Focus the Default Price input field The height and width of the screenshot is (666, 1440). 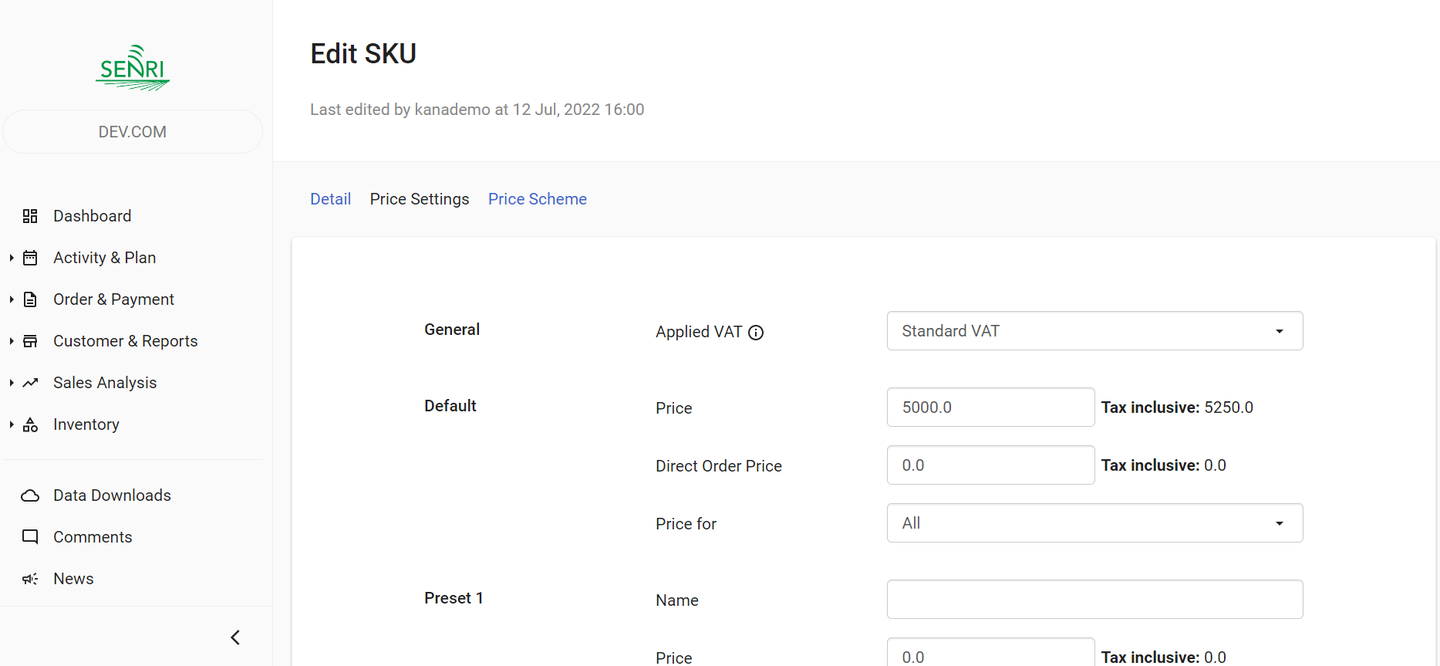tap(990, 408)
